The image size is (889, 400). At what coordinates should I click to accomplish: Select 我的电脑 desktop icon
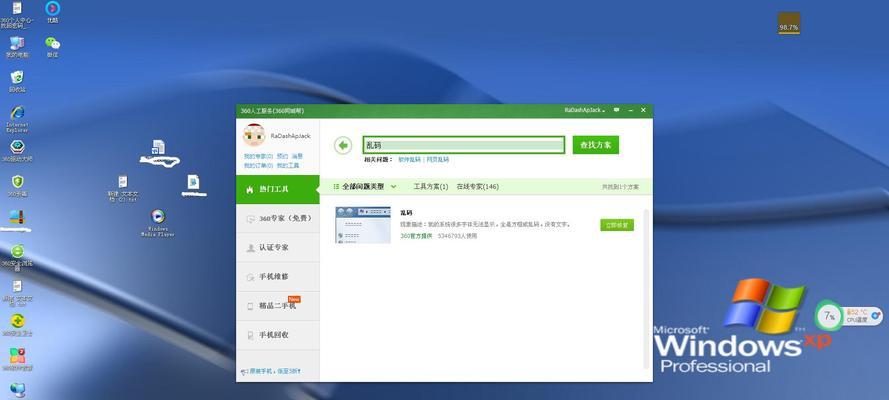[x=17, y=47]
